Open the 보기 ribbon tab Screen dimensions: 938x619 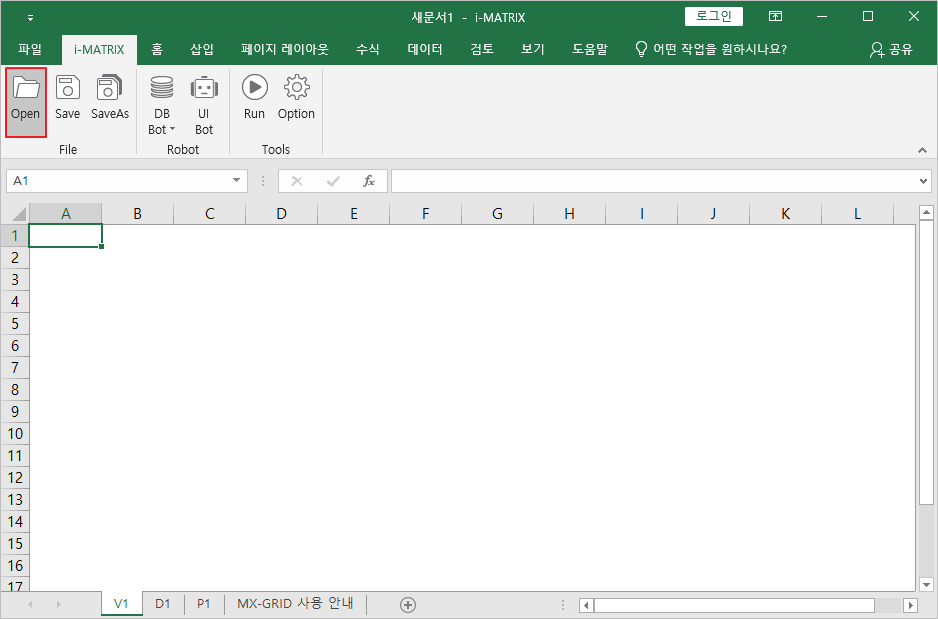[532, 49]
